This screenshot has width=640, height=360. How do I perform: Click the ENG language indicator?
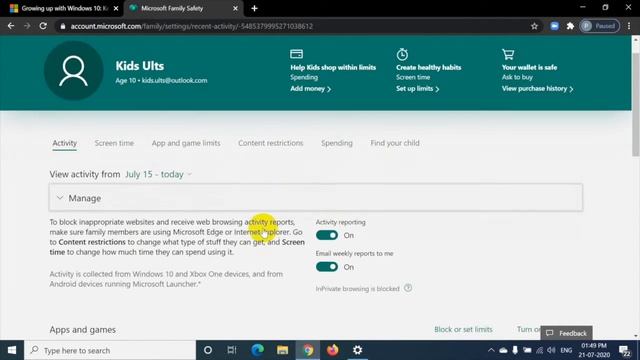[566, 350]
